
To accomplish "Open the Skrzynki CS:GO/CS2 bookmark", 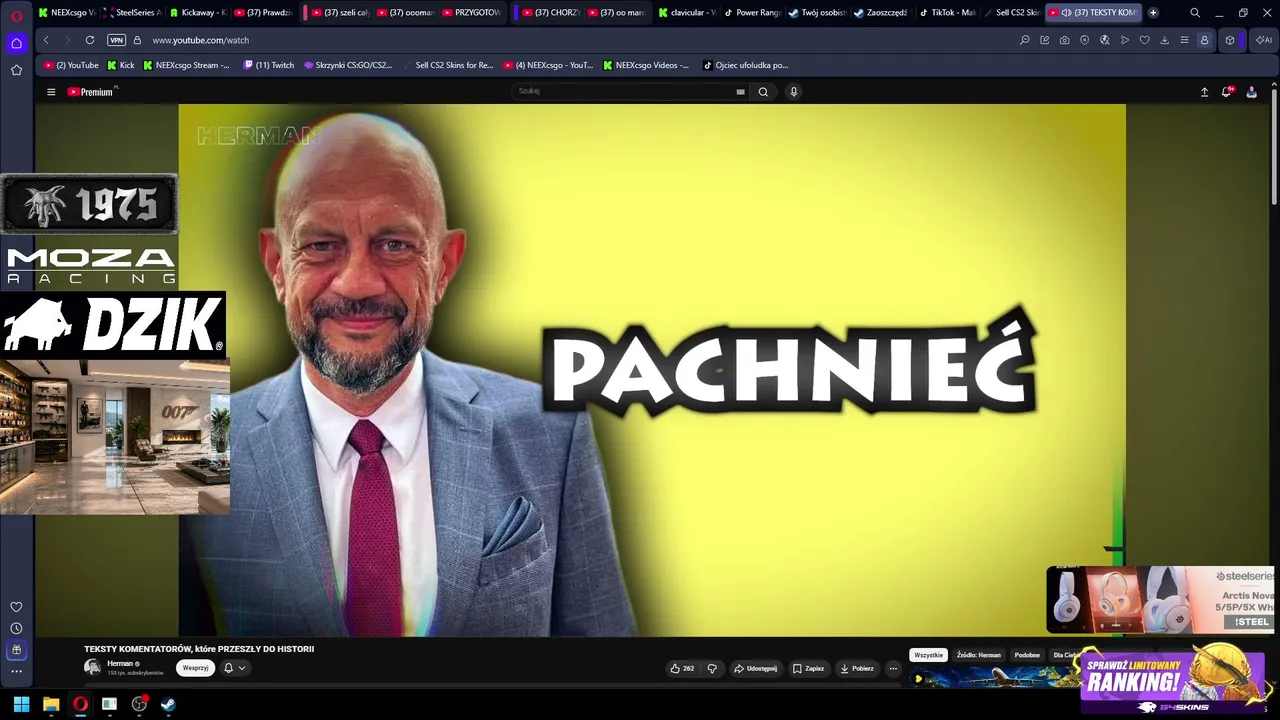I will click(x=348, y=65).
